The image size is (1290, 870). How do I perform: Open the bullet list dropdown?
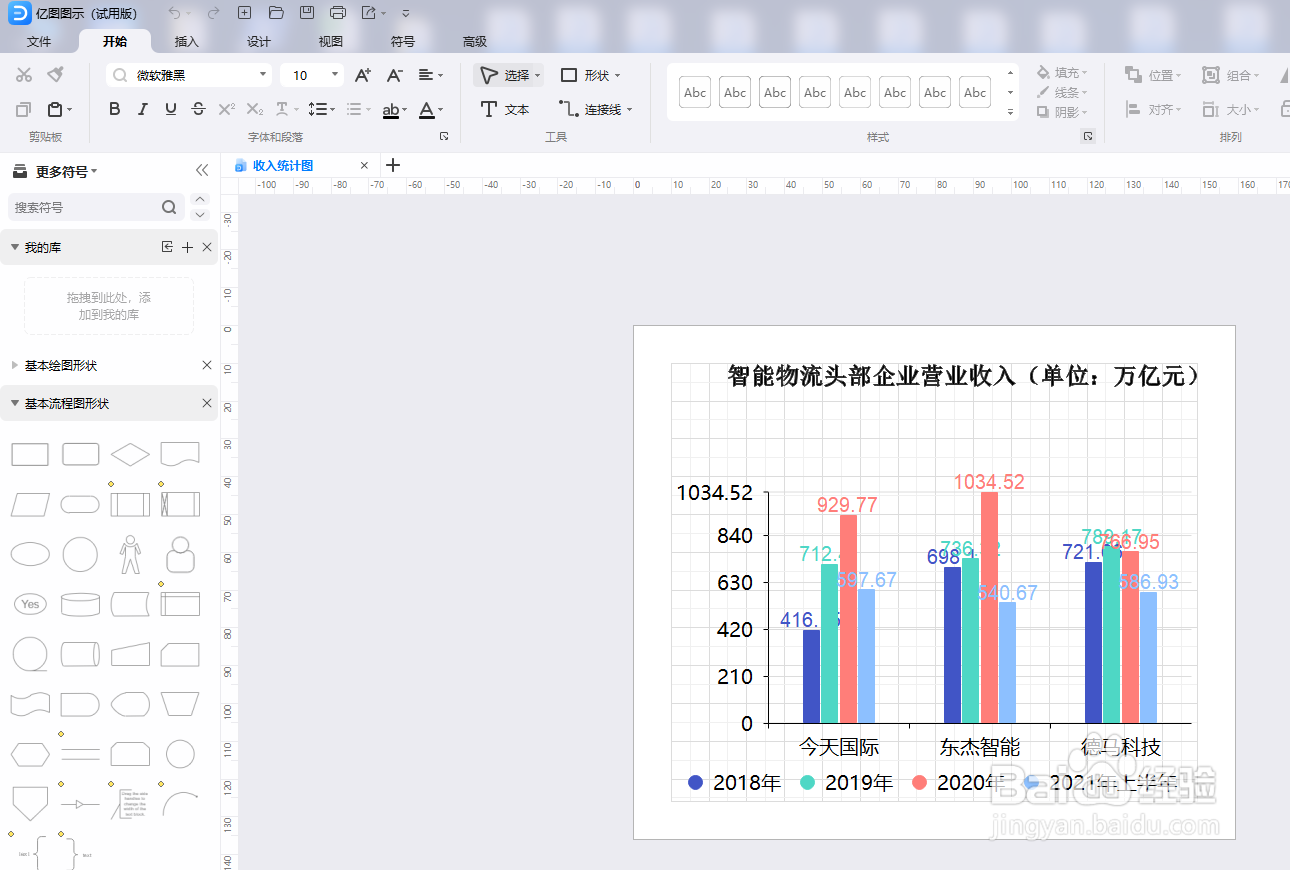tap(357, 109)
